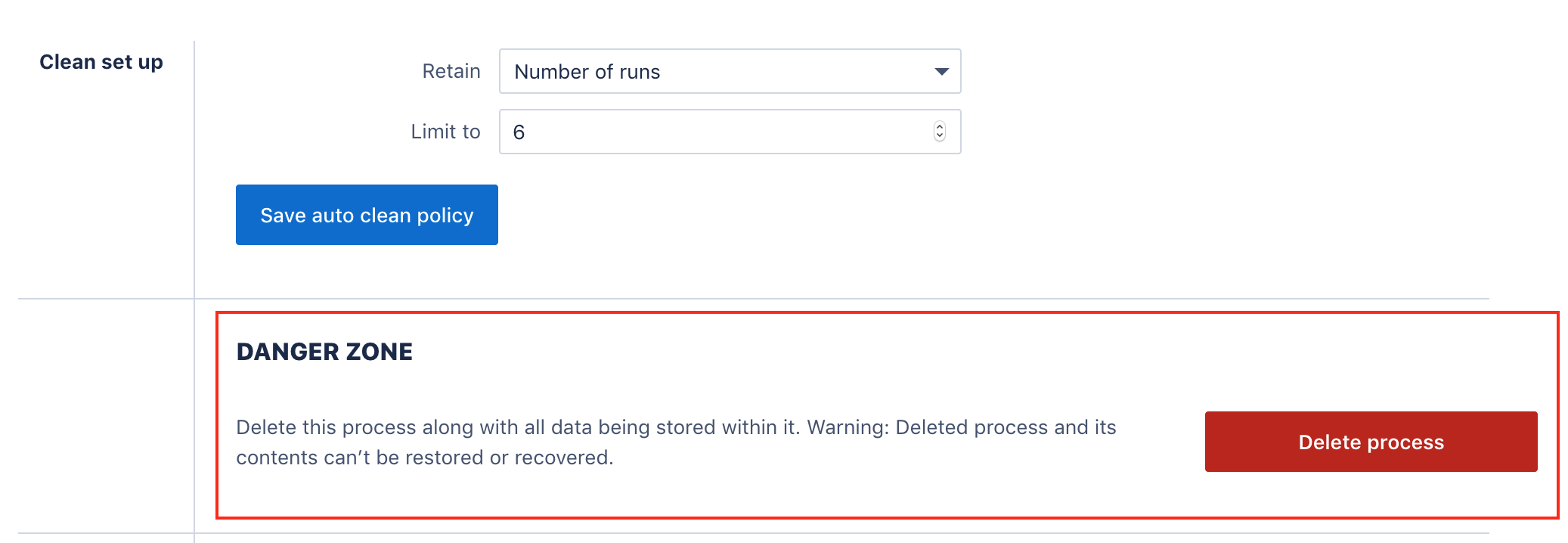Viewport: 1568px width, 543px height.
Task: Click the DANGER ZONE heading
Action: (324, 351)
